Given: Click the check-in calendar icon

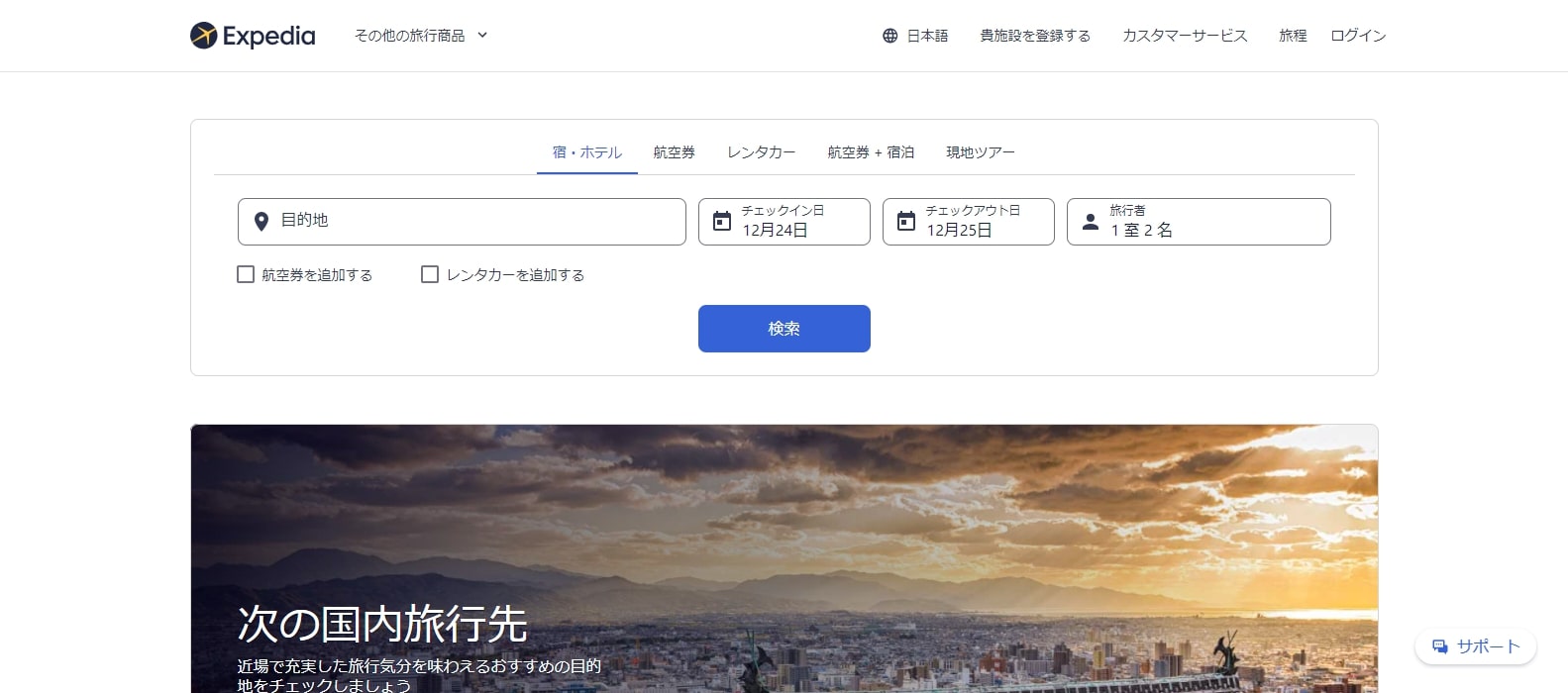Looking at the screenshot, I should [x=722, y=221].
